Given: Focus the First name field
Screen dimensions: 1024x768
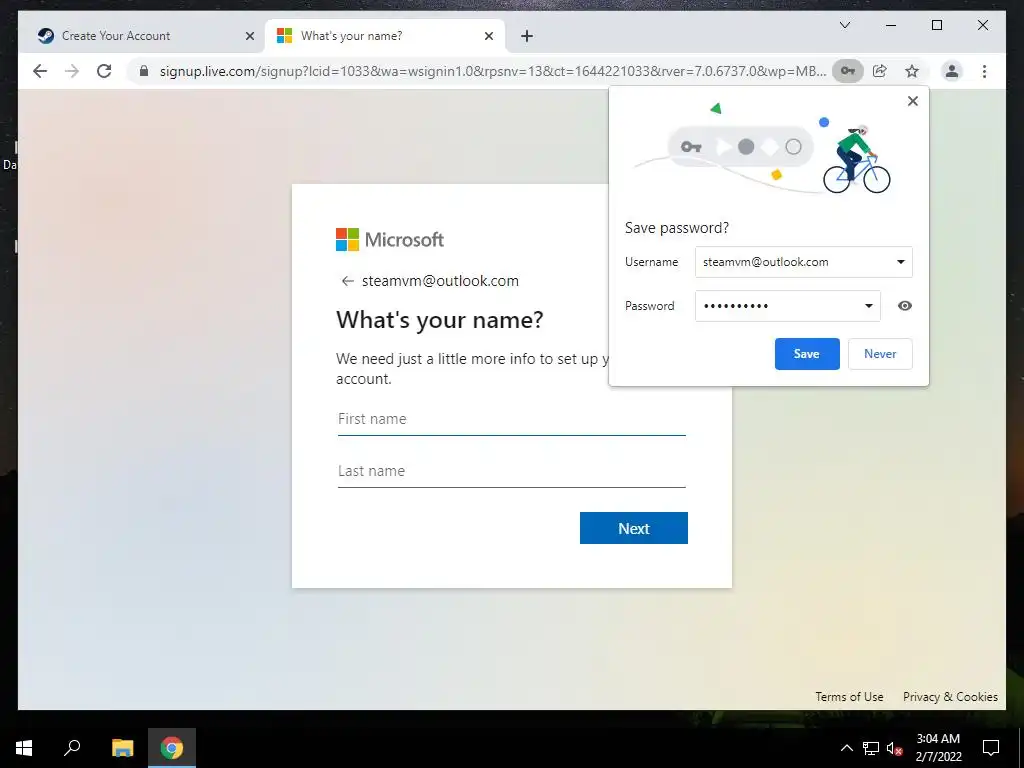Looking at the screenshot, I should [511, 420].
